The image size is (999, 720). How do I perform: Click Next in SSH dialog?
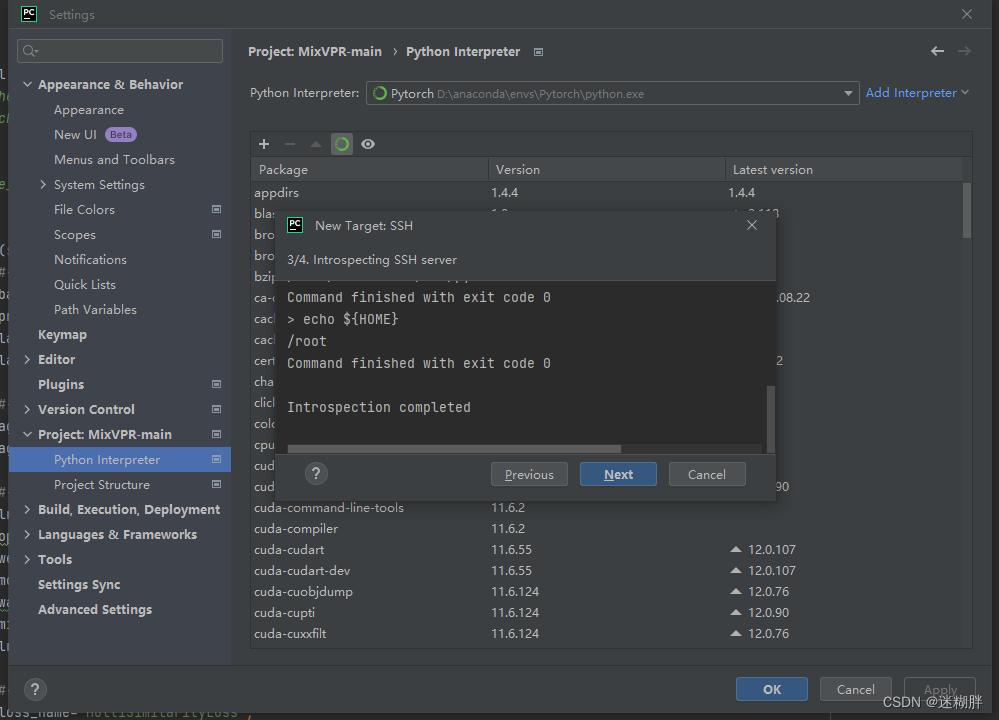[x=618, y=474]
